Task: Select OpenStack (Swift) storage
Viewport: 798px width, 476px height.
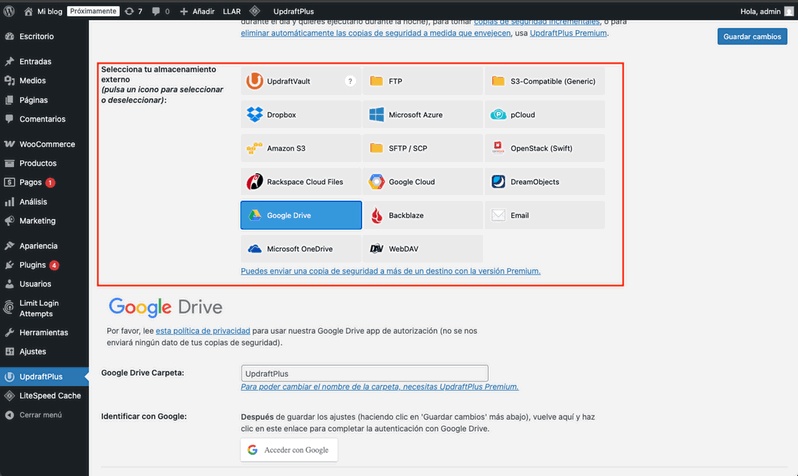Action: pos(545,148)
